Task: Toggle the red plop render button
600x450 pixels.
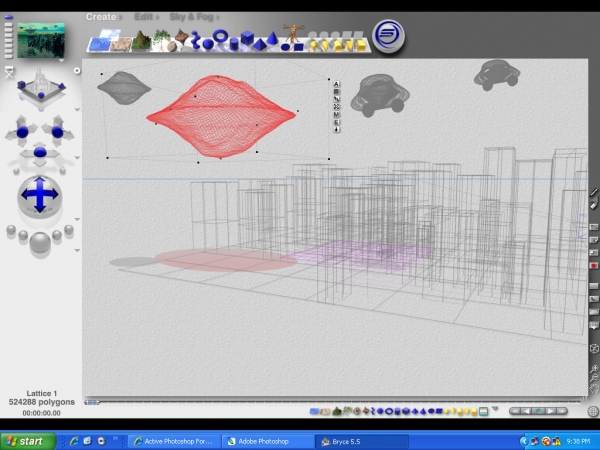Action: [x=593, y=265]
